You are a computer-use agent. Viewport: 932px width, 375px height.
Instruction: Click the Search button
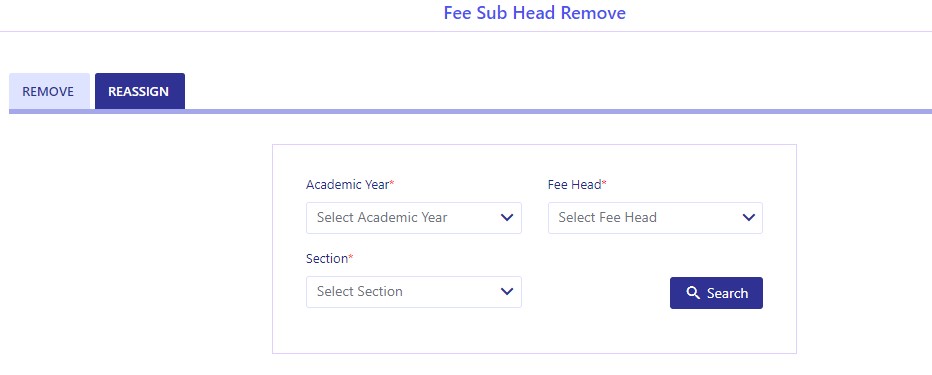[x=716, y=293]
